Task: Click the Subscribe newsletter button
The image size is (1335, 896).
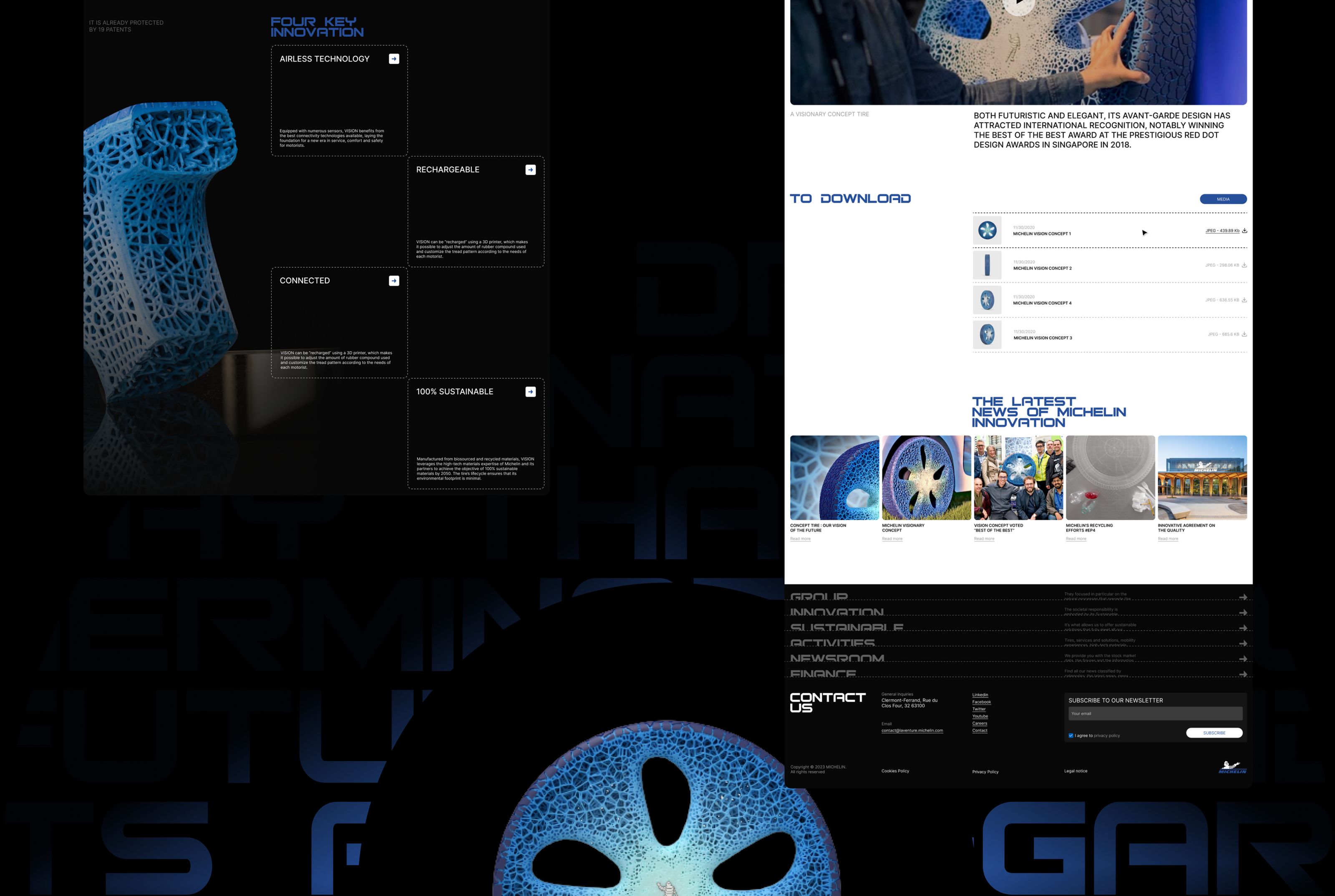Action: click(1214, 732)
